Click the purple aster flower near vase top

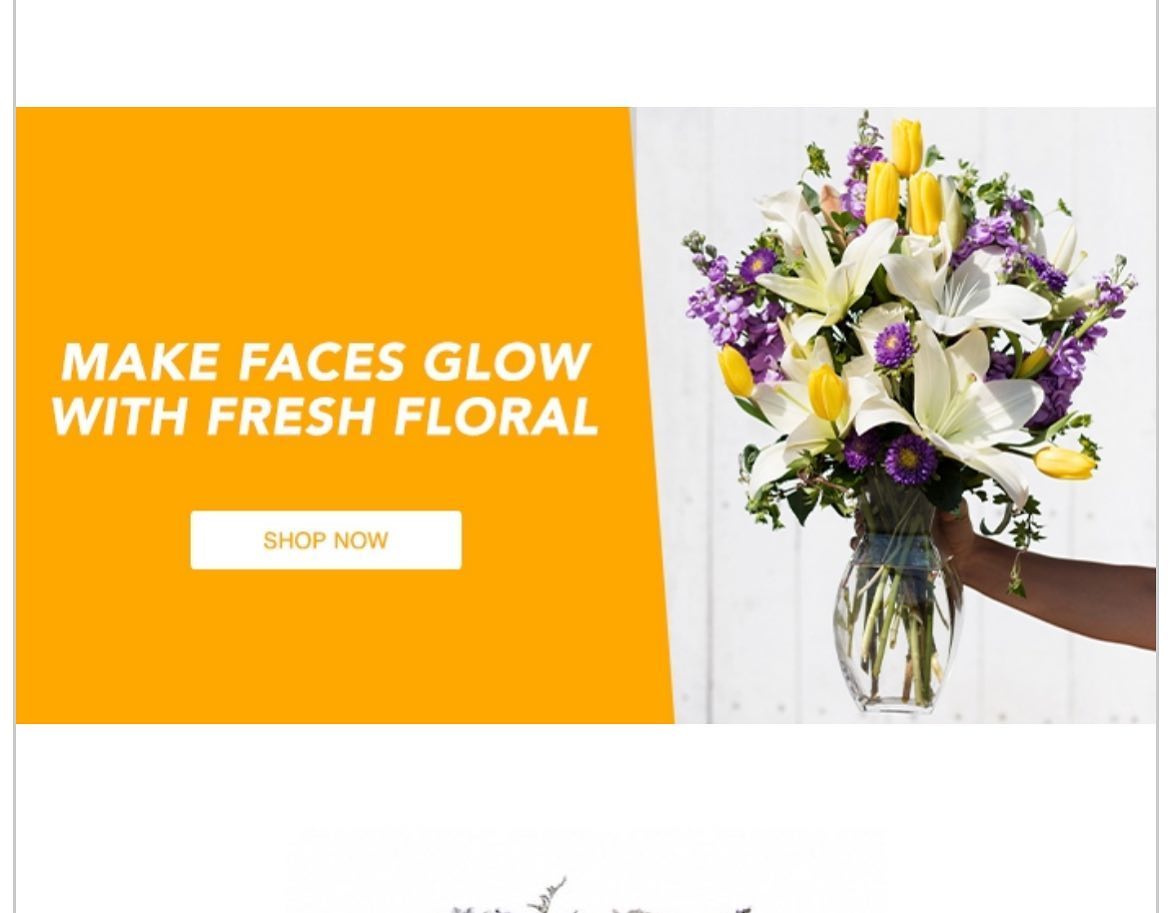[x=910, y=458]
